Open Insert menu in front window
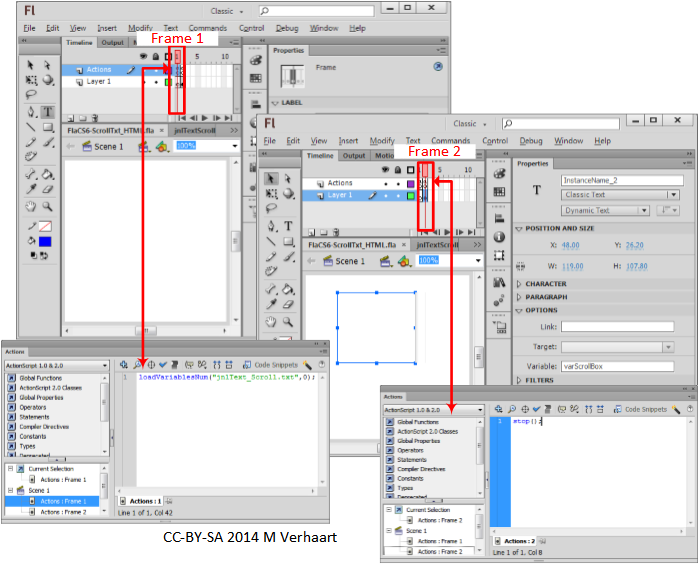 [x=348, y=141]
